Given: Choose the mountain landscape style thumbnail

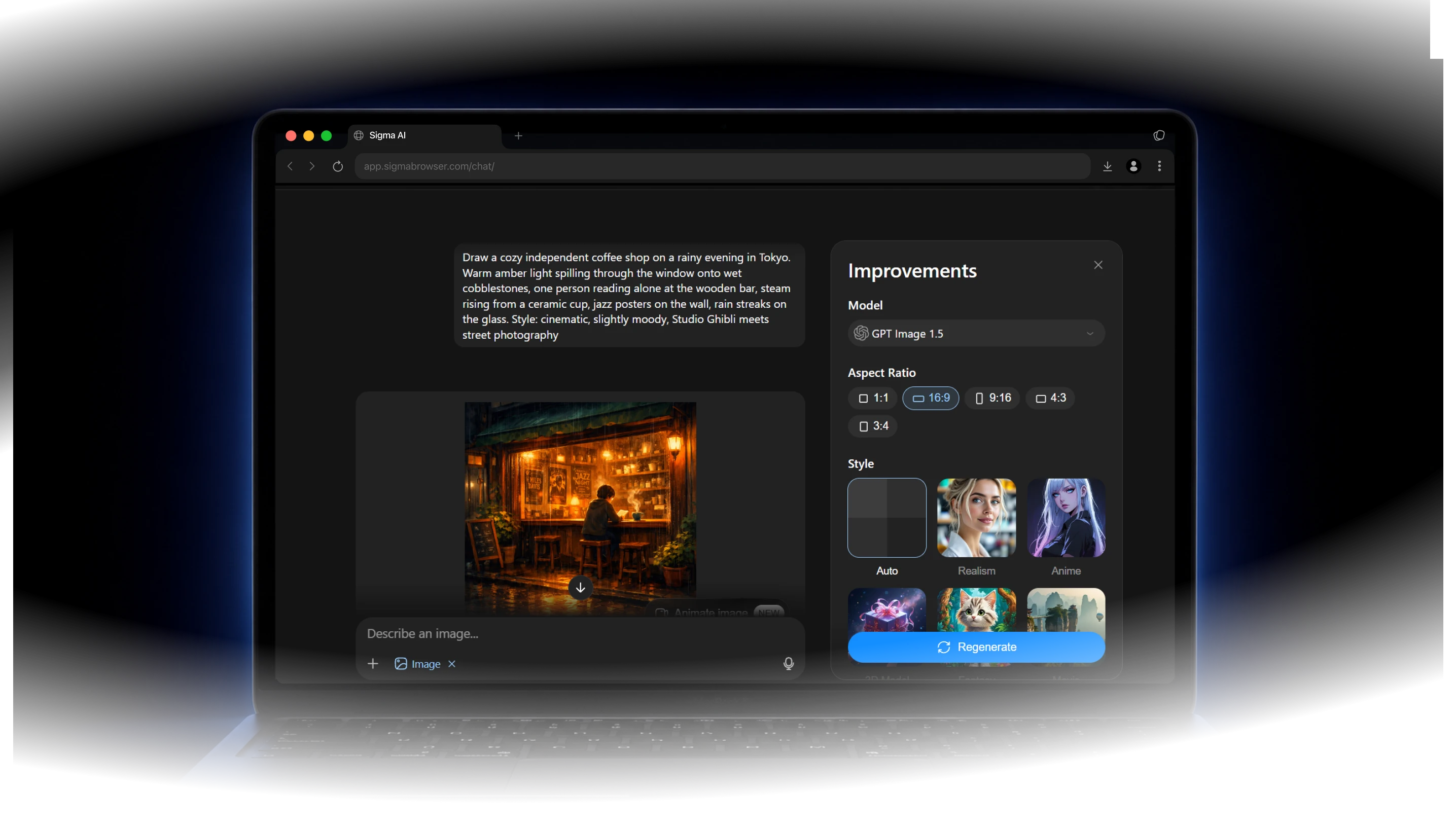Looking at the screenshot, I should (1066, 610).
